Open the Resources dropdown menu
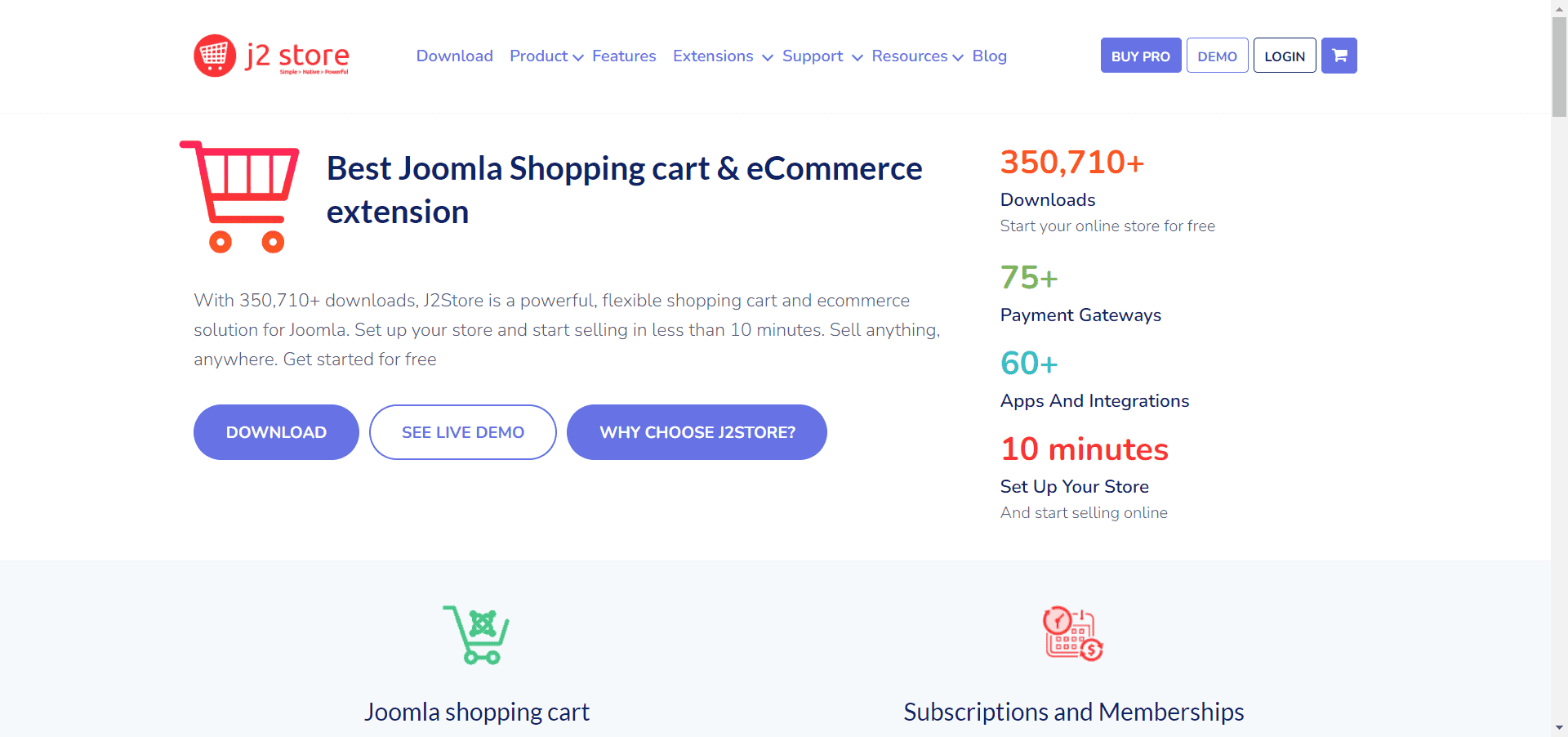1568x737 pixels. click(x=917, y=56)
